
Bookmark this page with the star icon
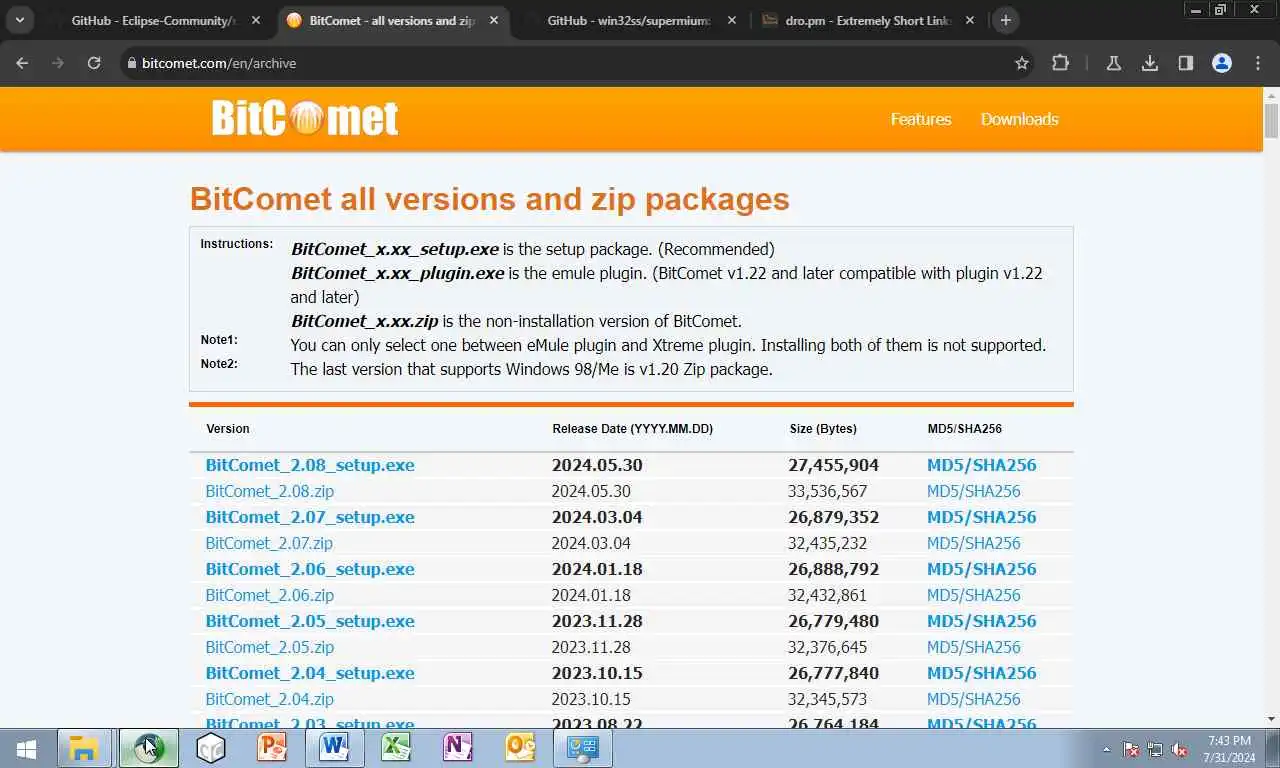click(1022, 63)
